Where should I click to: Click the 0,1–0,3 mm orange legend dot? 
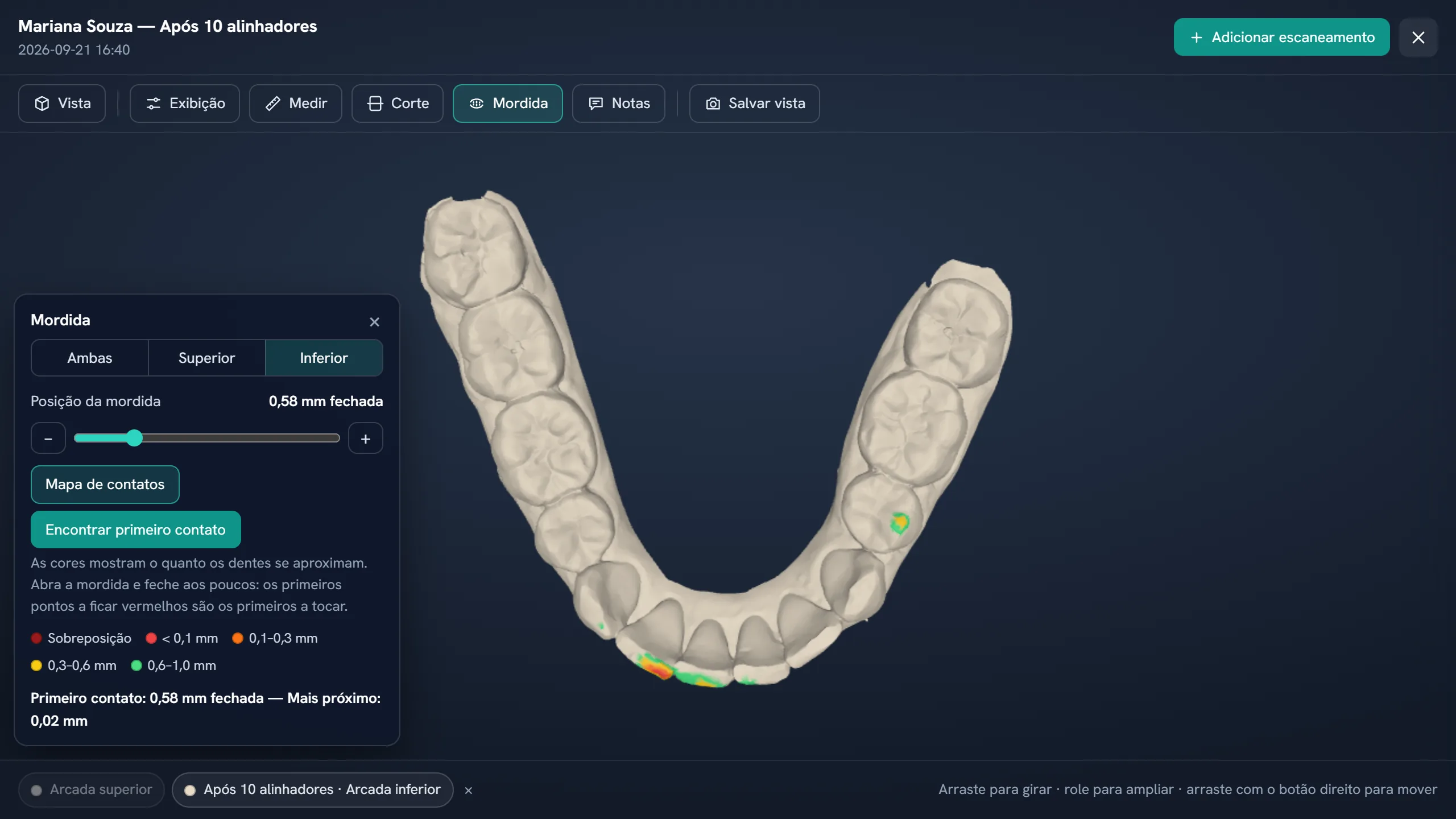[238, 638]
